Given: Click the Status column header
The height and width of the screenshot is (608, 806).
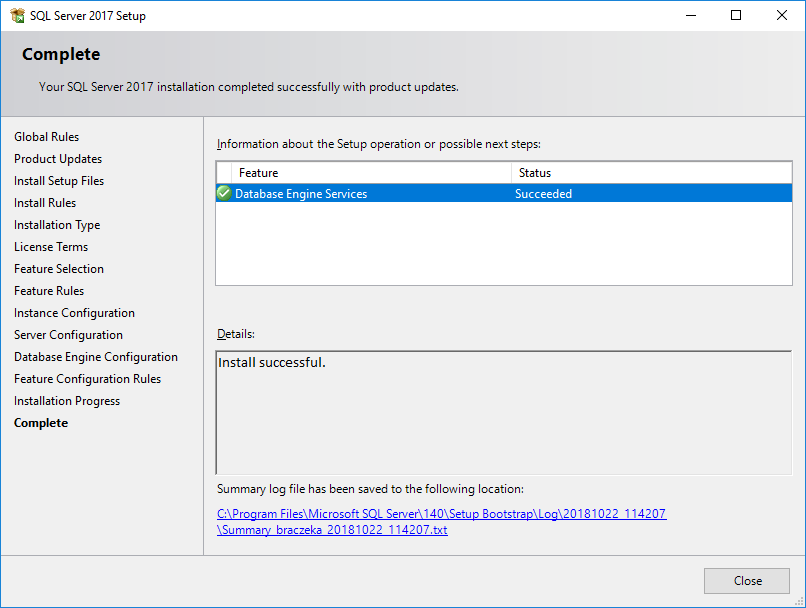Looking at the screenshot, I should click(651, 173).
